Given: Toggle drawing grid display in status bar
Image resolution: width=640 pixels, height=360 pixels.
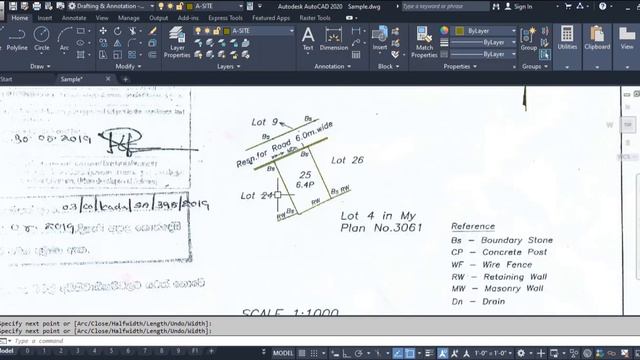Looking at the screenshot, I should 302,353.
